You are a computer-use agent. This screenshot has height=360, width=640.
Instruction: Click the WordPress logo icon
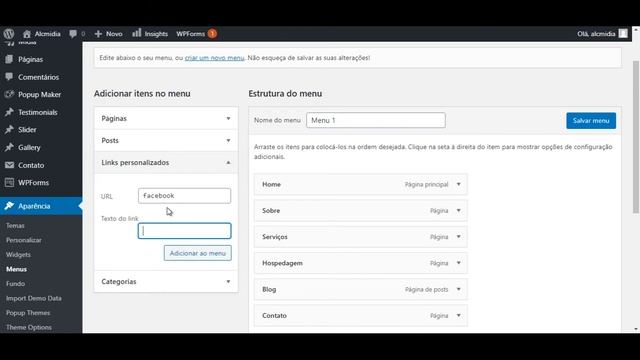click(9, 33)
